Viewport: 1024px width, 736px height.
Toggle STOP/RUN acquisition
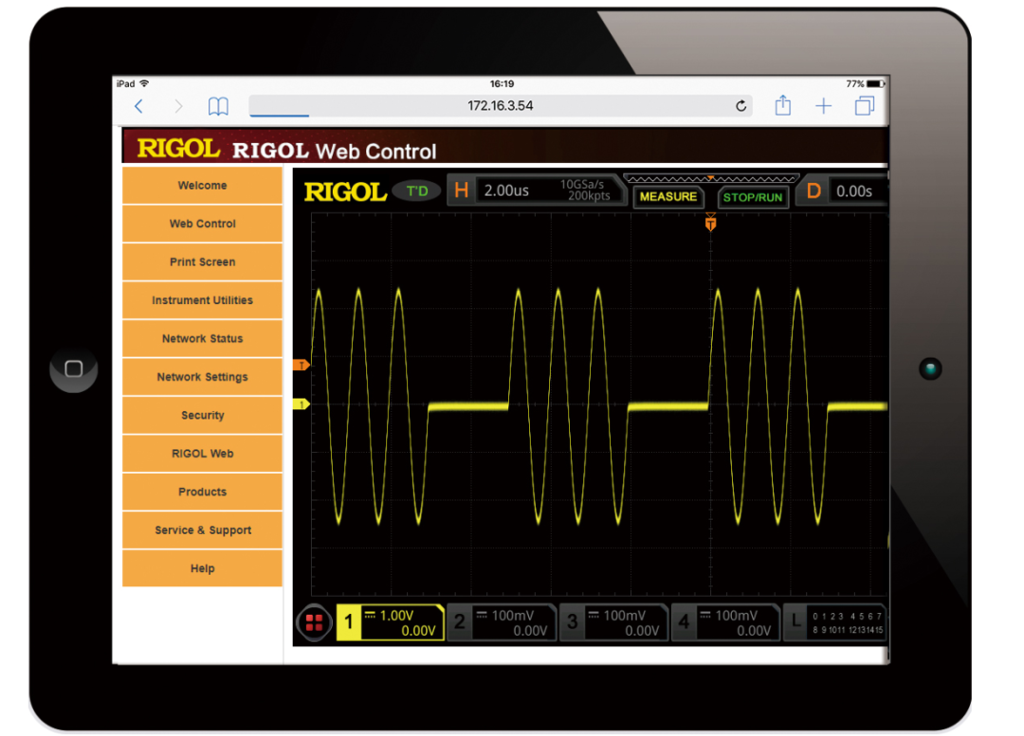tap(752, 197)
